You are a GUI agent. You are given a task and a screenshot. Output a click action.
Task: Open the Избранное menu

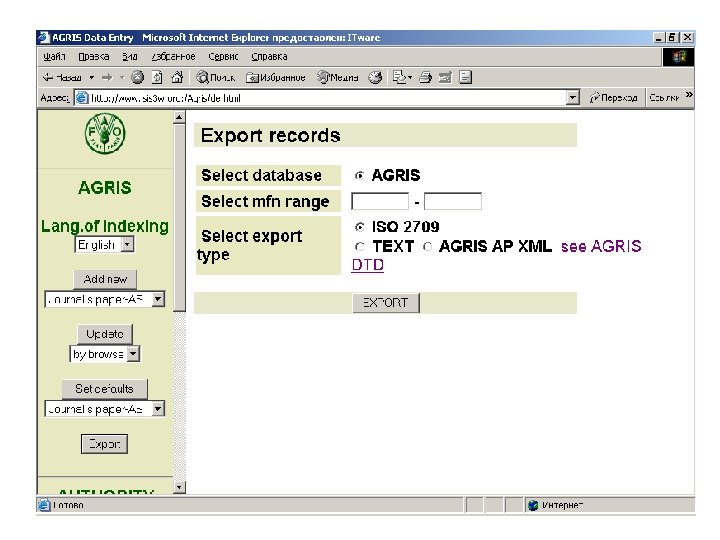174,56
